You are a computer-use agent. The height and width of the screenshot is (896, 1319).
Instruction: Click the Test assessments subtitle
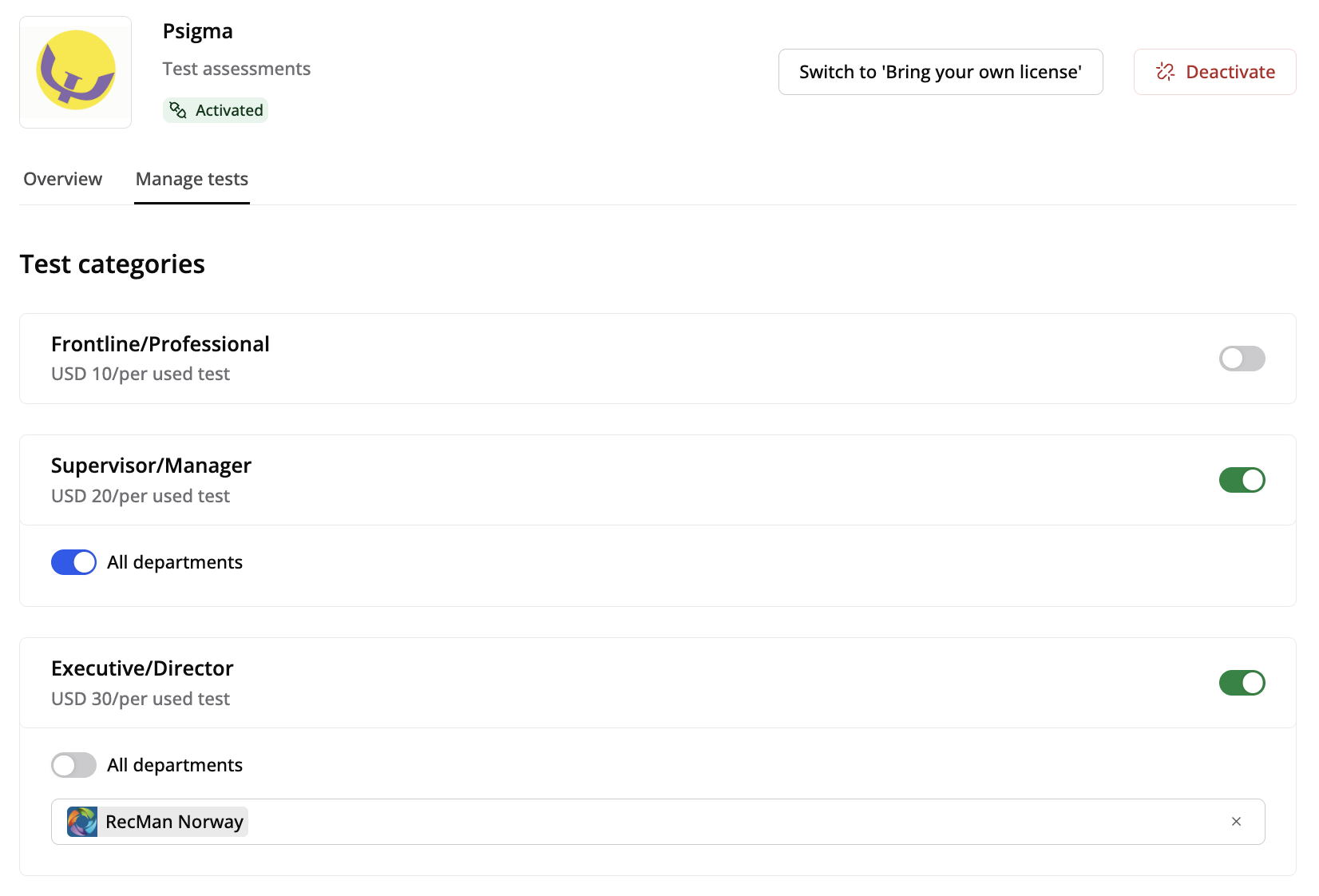click(x=236, y=69)
